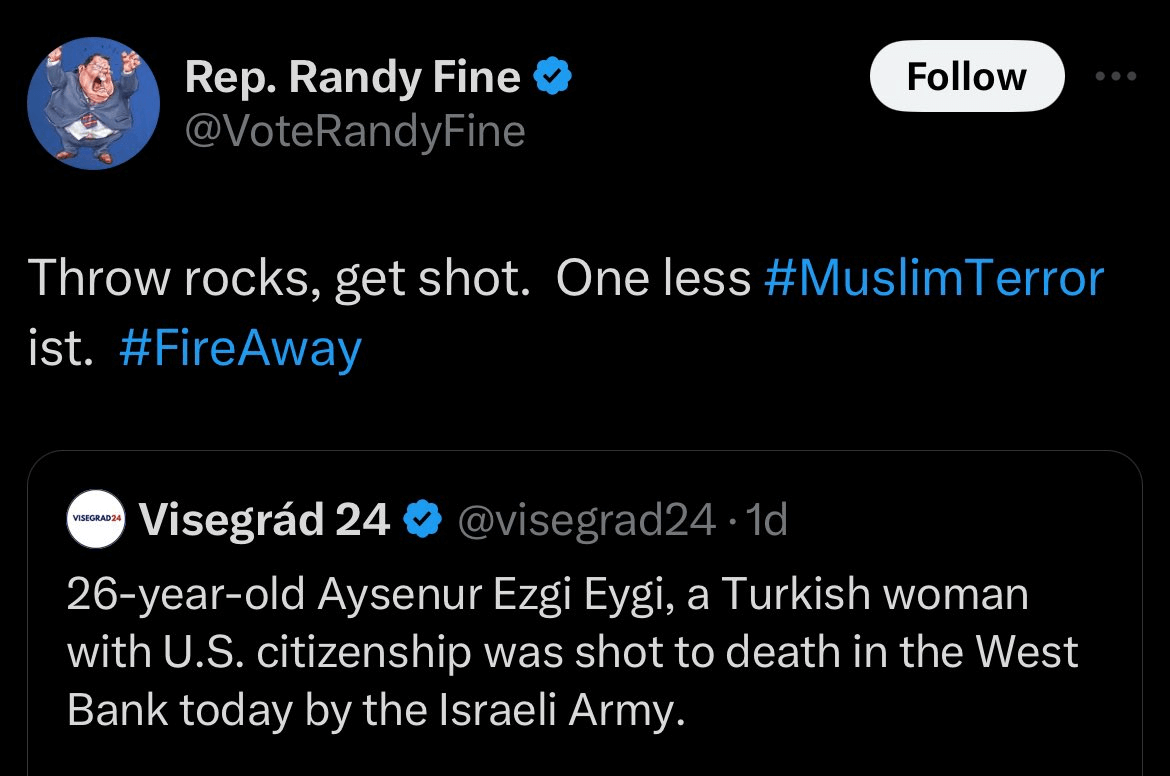Screen dimensions: 1170x776
Task: Open Rep. Randy Fine's profile avatar
Action: 92,104
